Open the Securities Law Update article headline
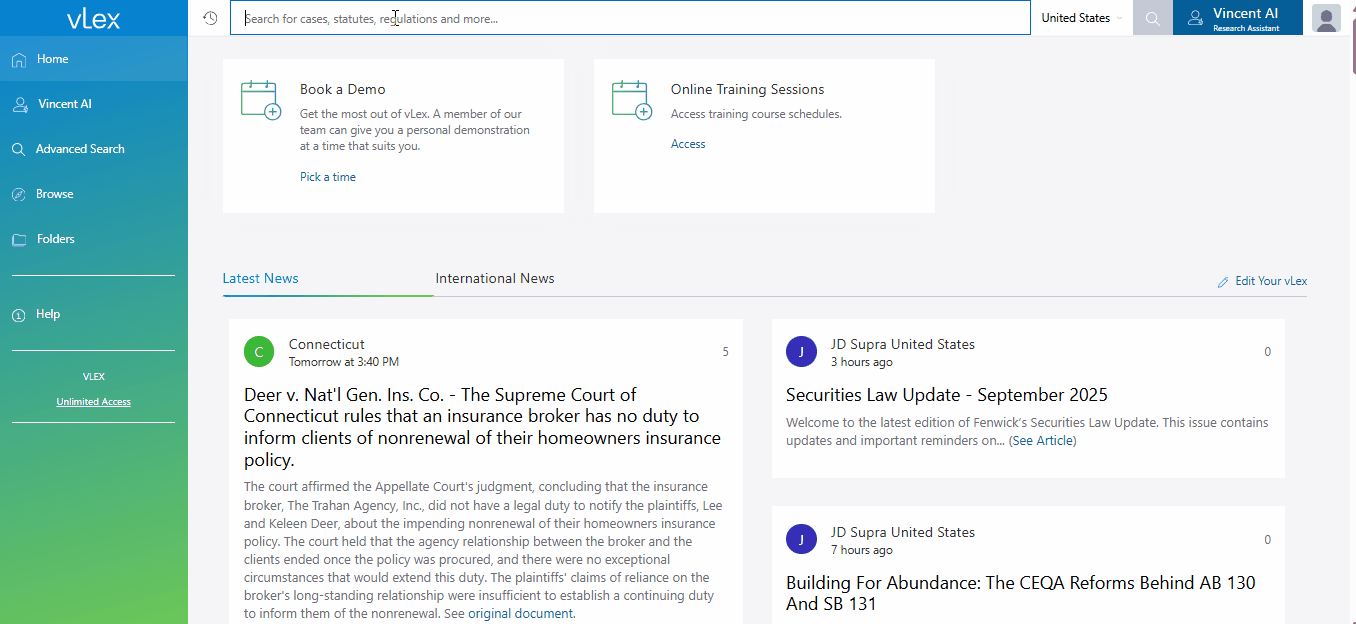Viewport: 1356px width, 624px height. (946, 395)
